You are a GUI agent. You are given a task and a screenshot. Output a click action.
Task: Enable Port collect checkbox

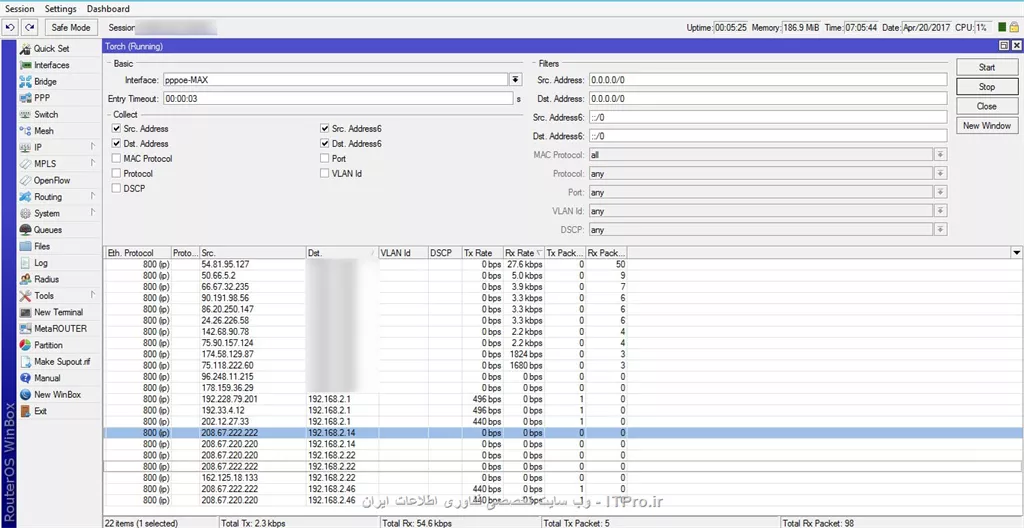[x=325, y=158]
